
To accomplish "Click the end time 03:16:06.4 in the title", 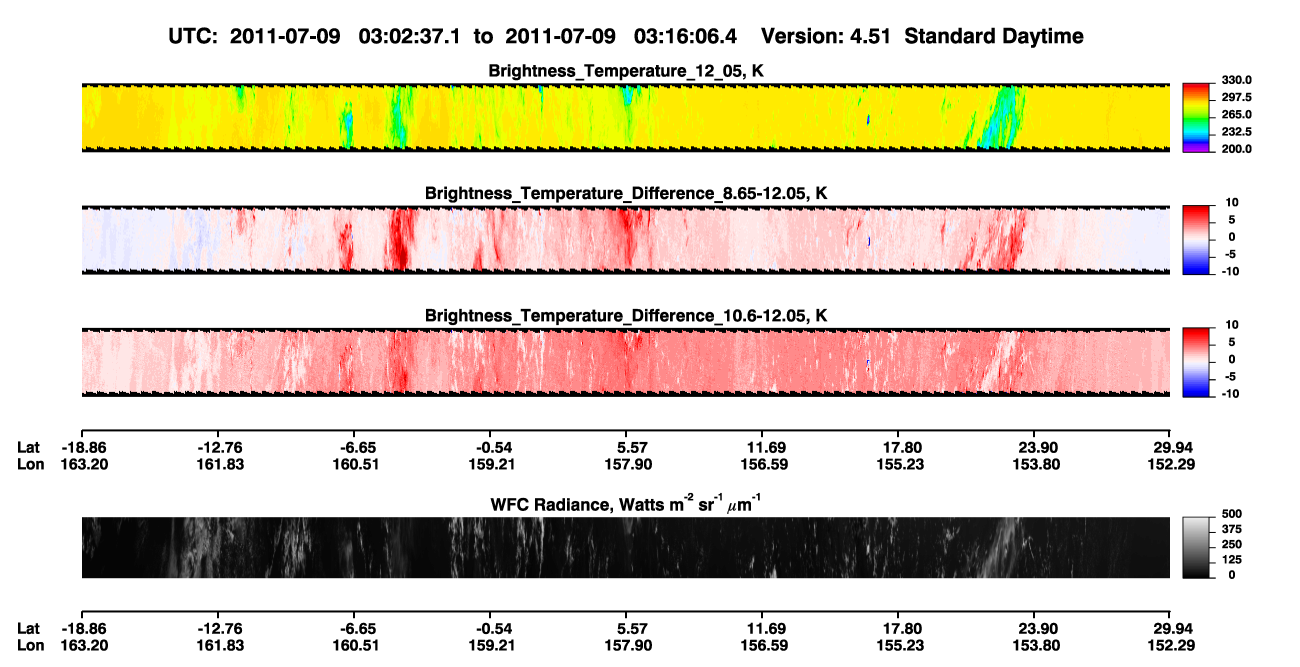I will [685, 36].
